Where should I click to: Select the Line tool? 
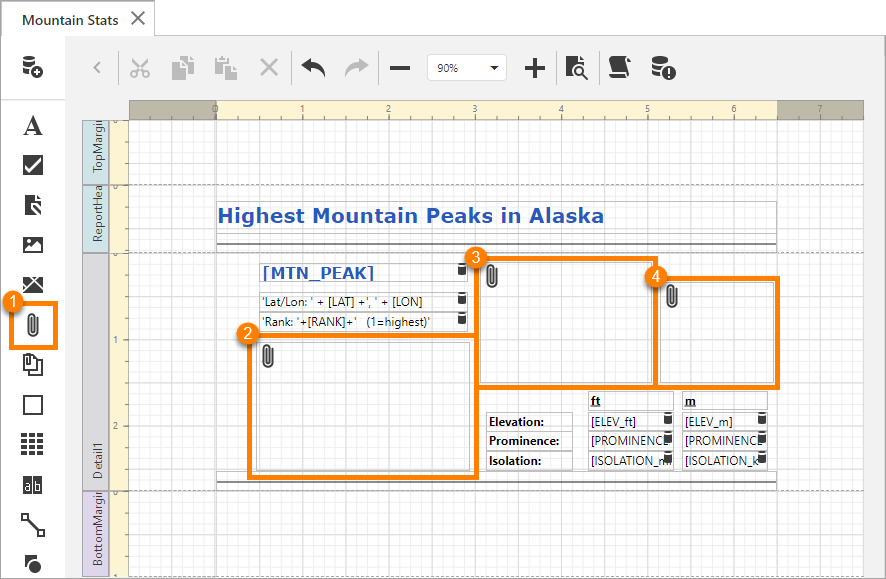tap(33, 525)
